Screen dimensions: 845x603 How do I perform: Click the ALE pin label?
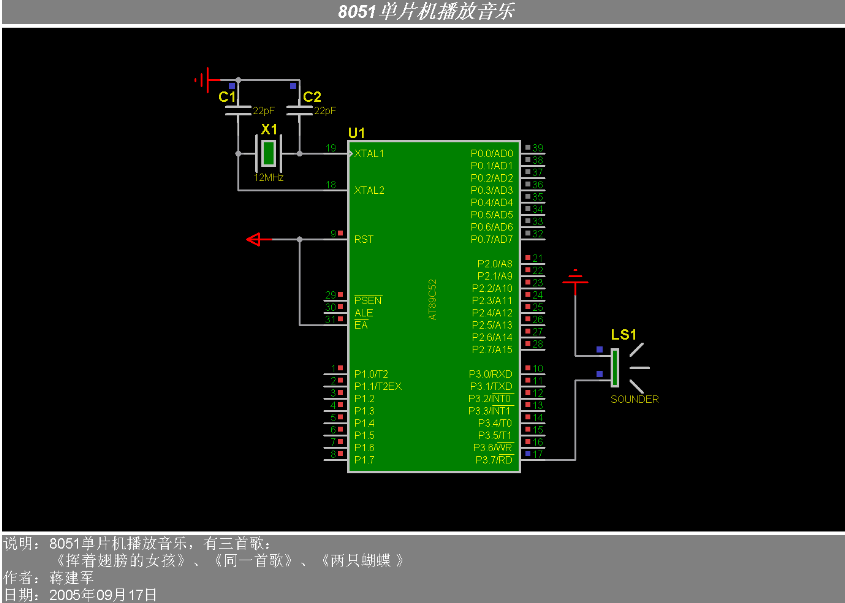(363, 313)
